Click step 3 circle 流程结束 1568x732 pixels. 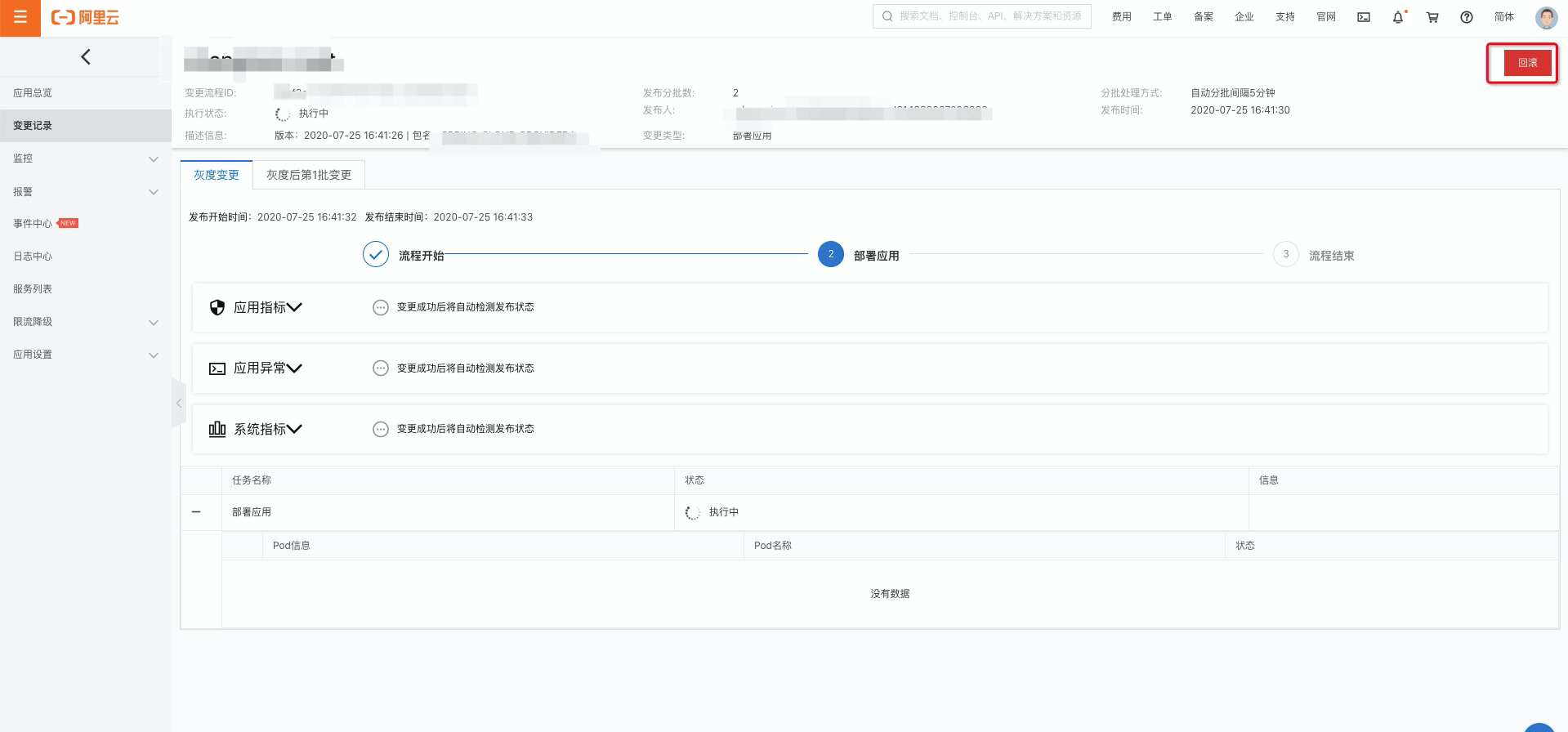1285,255
